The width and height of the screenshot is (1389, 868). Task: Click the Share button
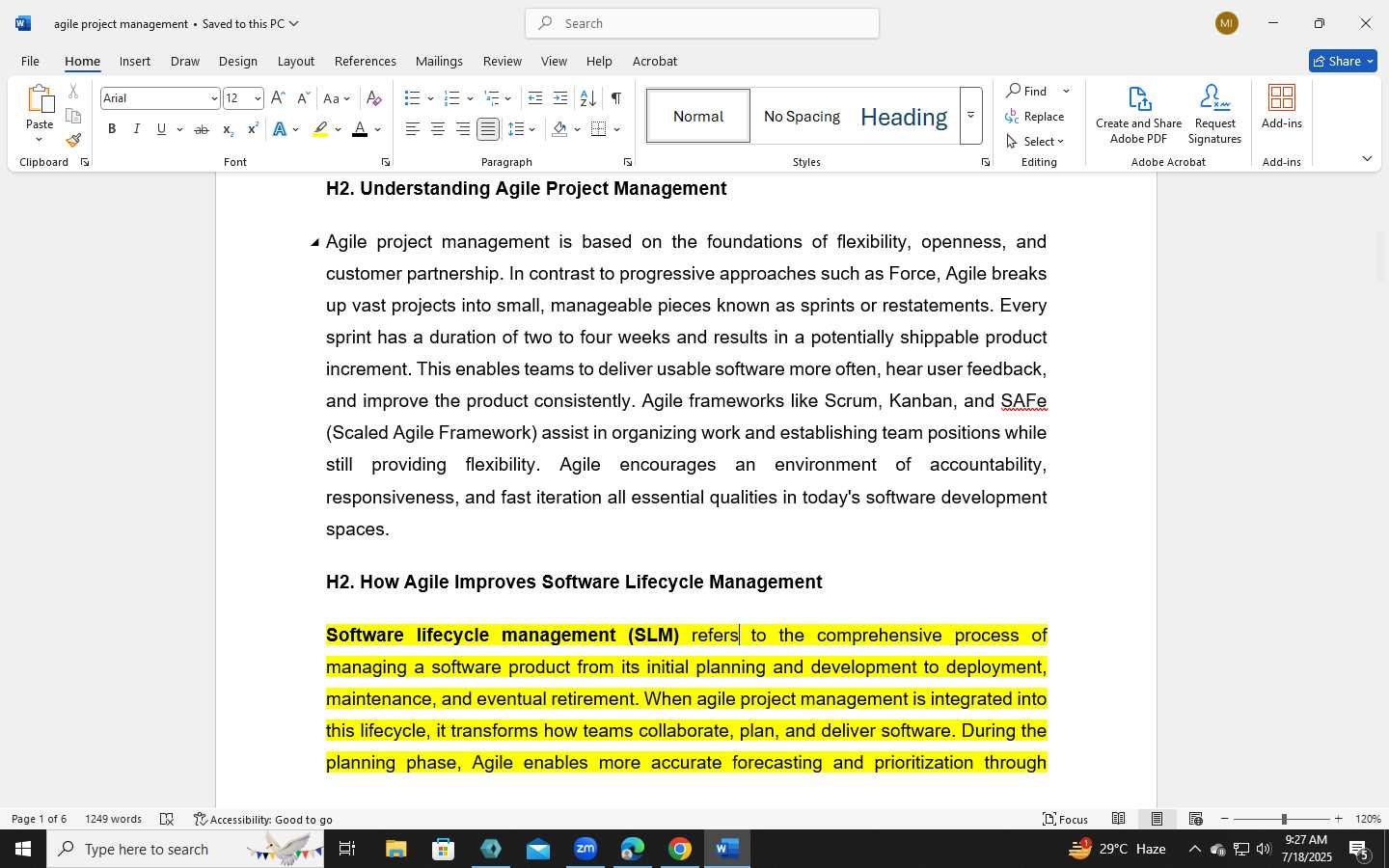tap(1343, 61)
